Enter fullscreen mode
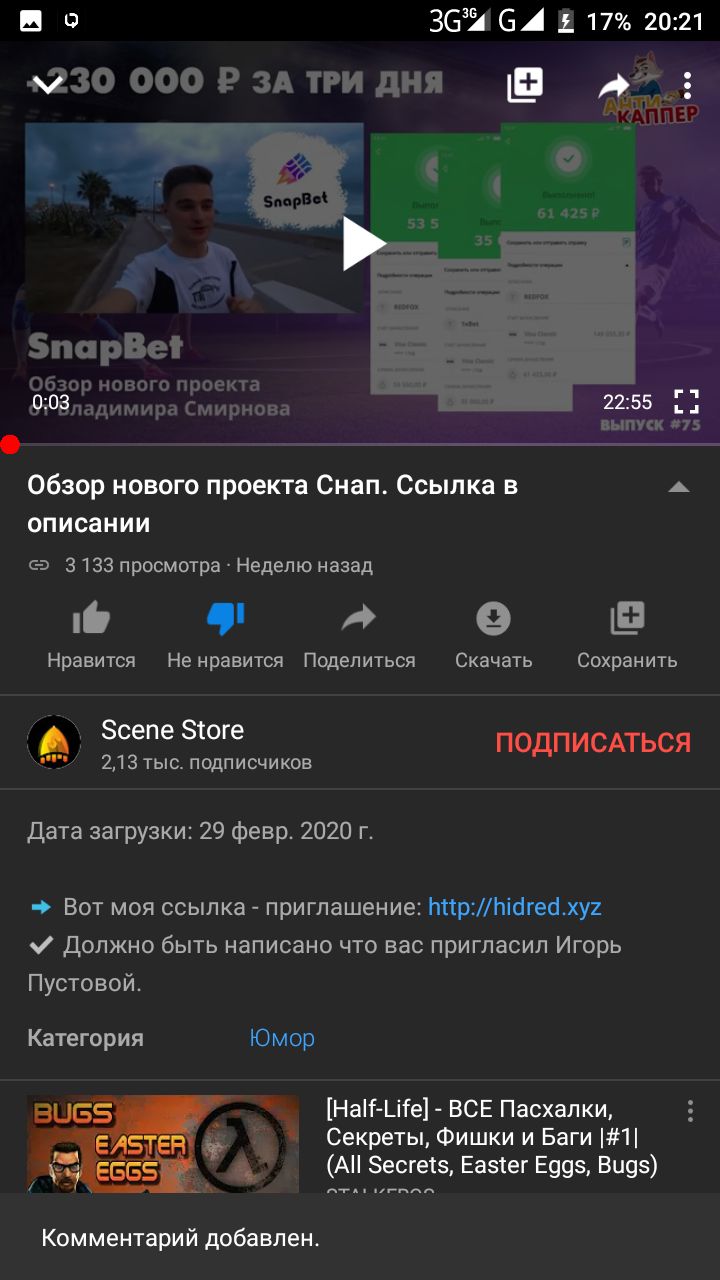The width and height of the screenshot is (720, 1280). 686,402
